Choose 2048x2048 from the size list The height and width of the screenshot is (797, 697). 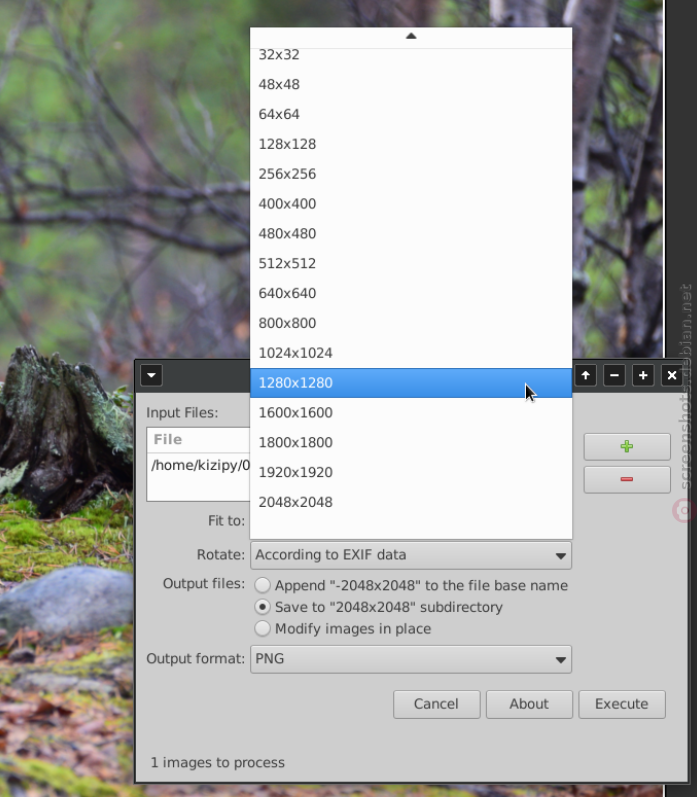(x=411, y=502)
